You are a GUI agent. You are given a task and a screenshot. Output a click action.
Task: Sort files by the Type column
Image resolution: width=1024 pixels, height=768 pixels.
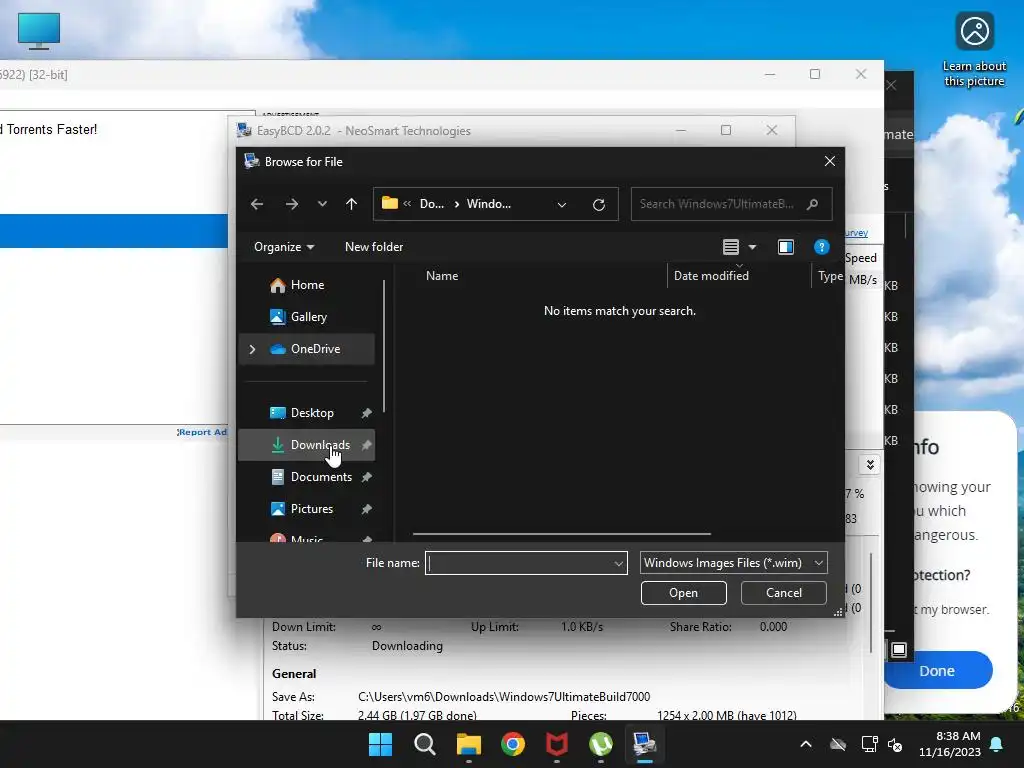point(829,276)
